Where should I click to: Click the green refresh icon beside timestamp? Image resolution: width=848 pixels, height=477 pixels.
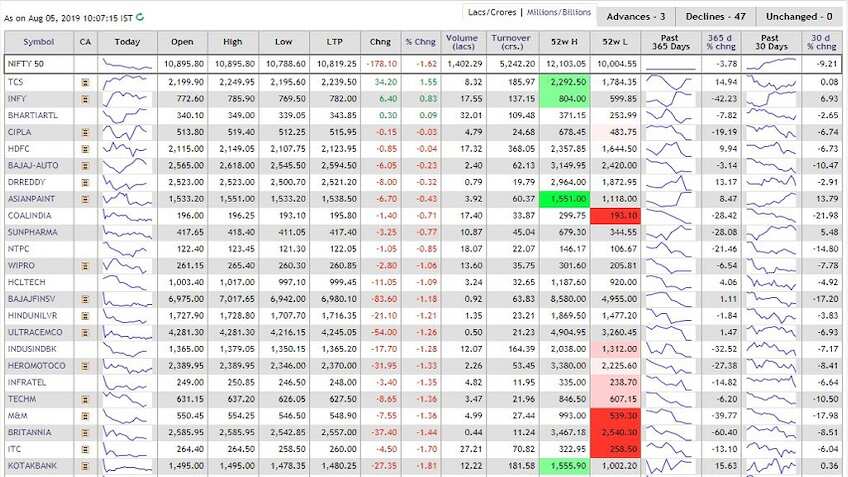point(140,17)
